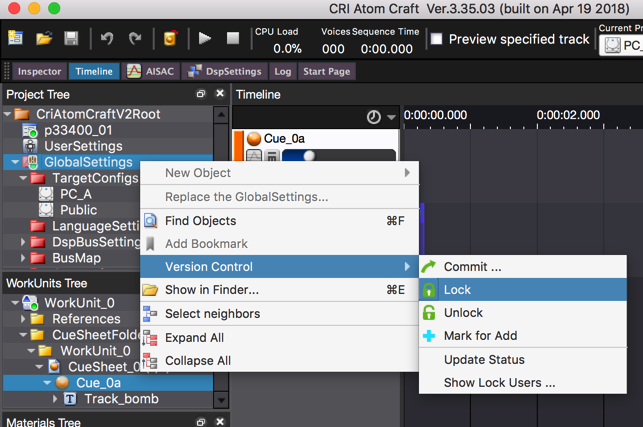Open the Current Preview target dropdown

click(x=620, y=45)
